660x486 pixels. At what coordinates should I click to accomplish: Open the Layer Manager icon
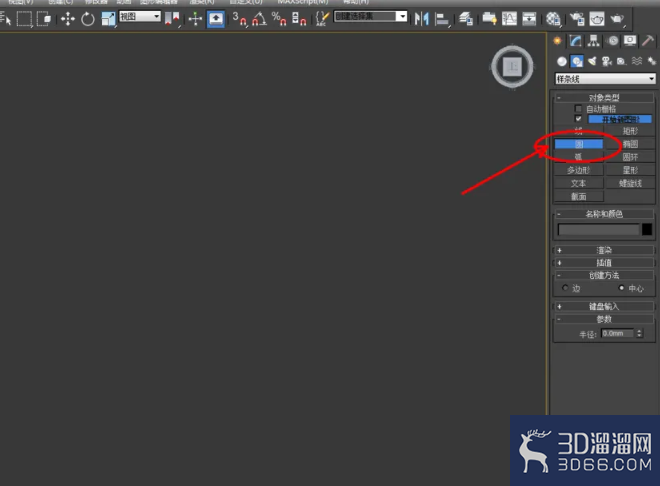(x=466, y=19)
